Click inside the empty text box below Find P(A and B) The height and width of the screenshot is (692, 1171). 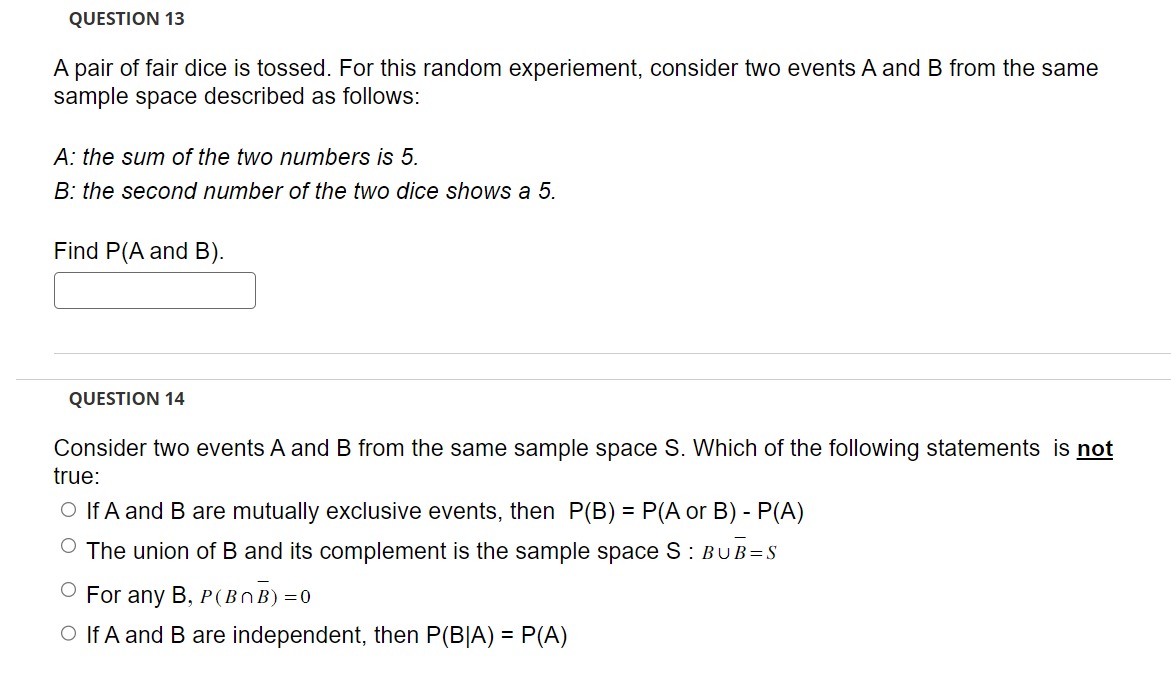click(154, 290)
